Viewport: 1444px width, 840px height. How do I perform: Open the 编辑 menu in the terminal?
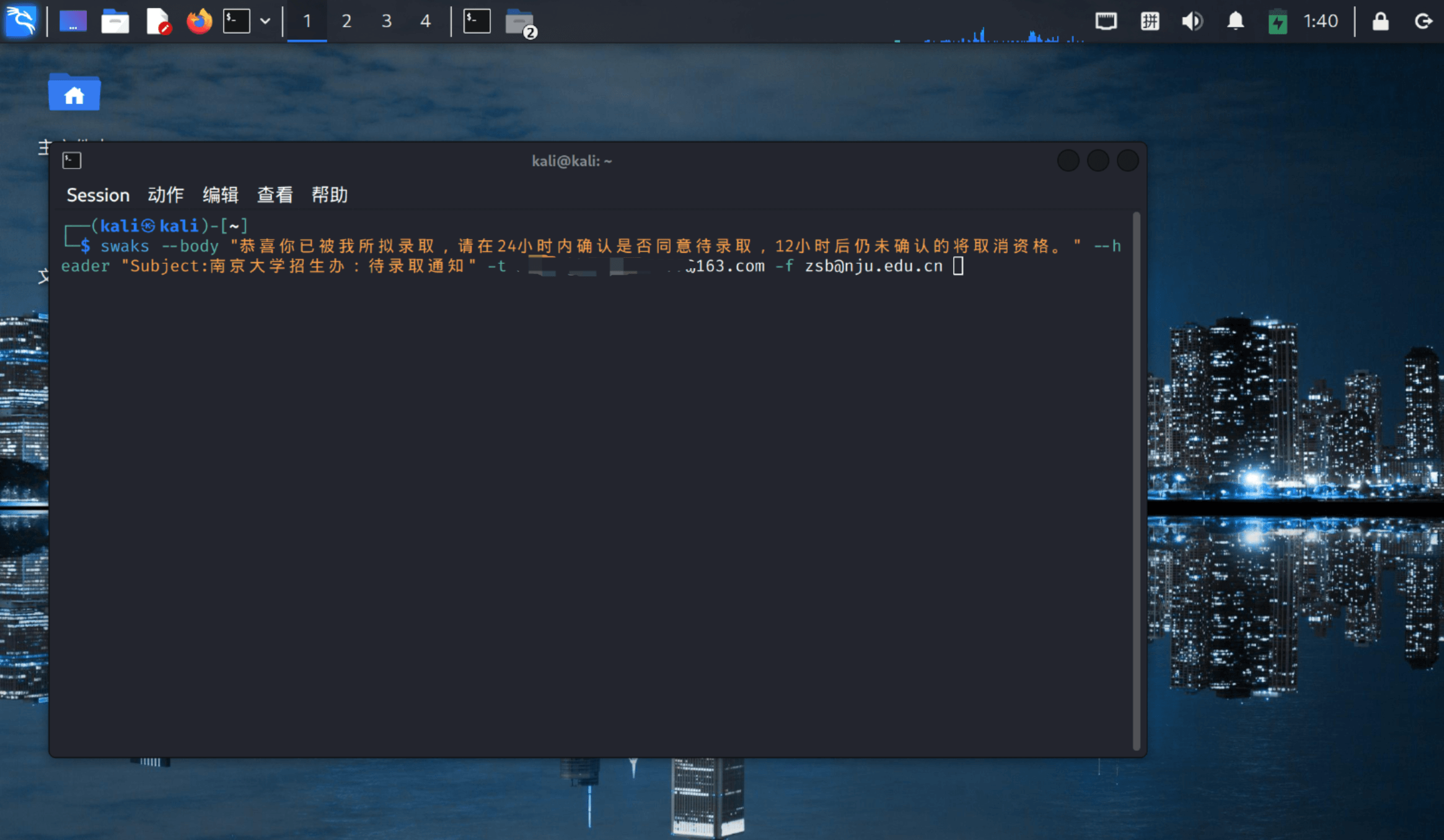coord(220,195)
